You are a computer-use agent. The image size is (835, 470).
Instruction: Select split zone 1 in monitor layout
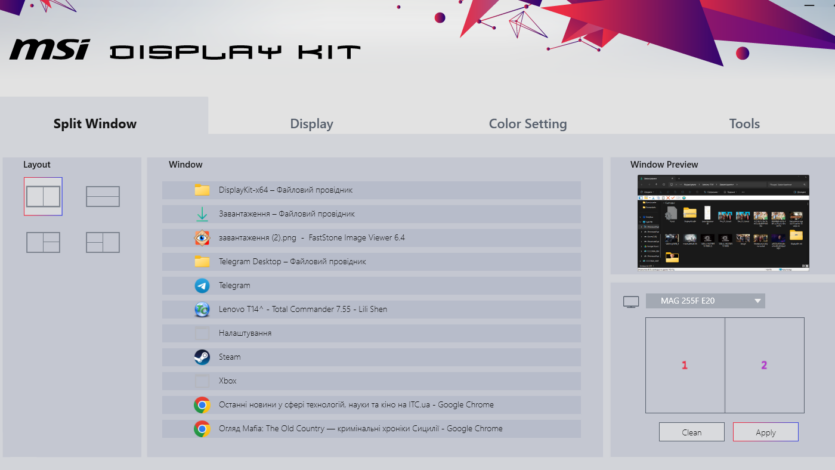pyautogui.click(x=685, y=365)
